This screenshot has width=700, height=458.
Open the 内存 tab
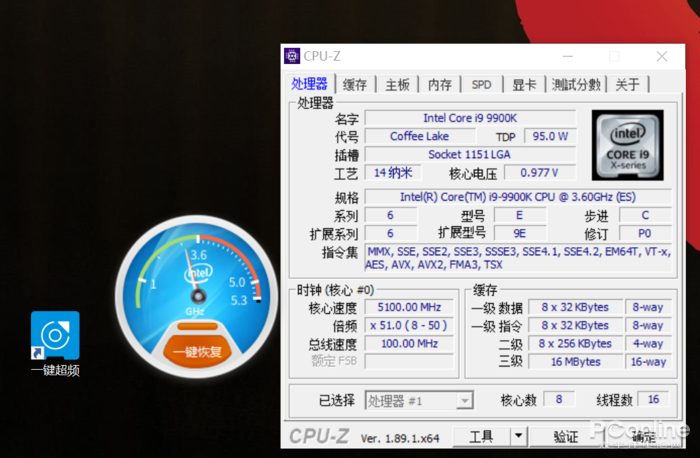(x=440, y=84)
